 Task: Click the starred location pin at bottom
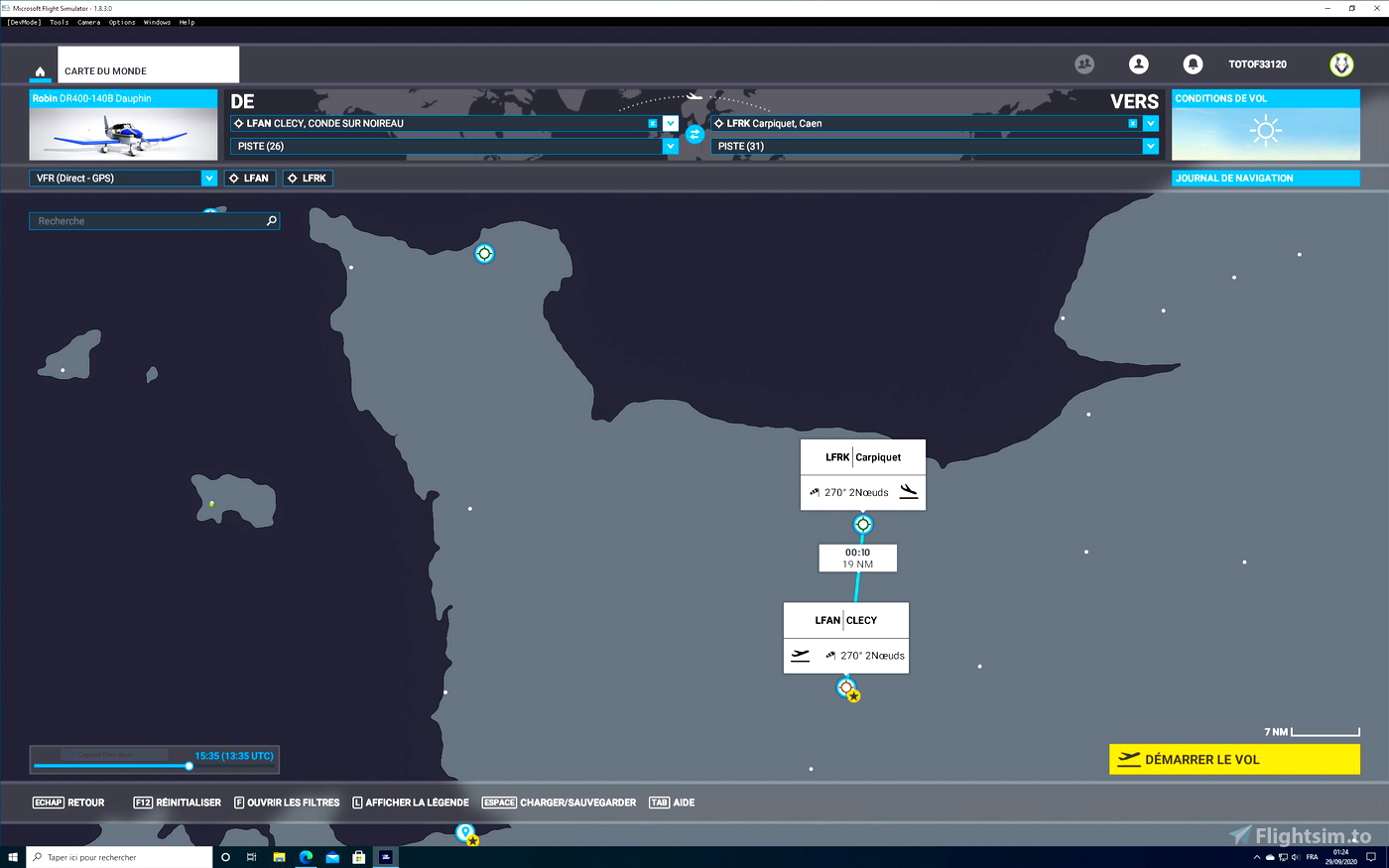[x=466, y=833]
